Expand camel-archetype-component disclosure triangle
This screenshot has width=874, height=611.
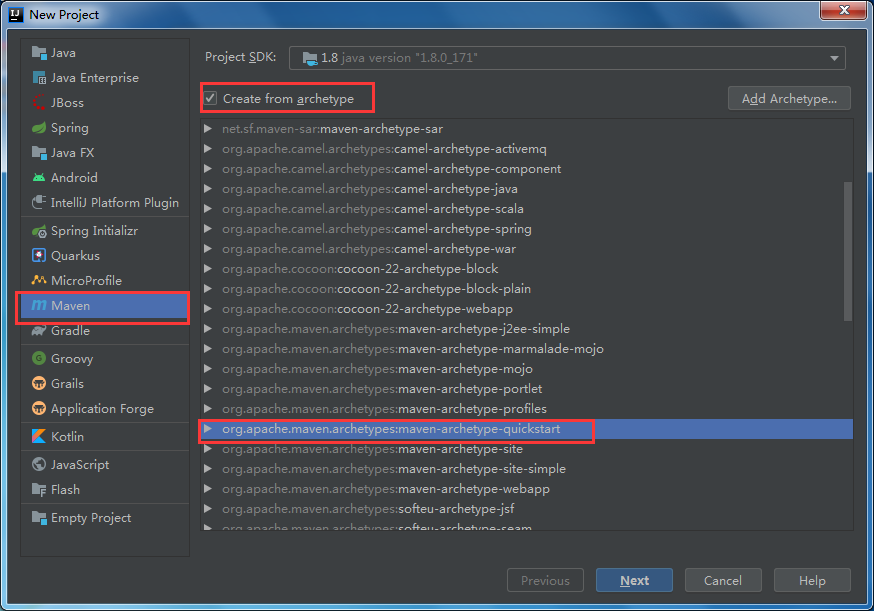[x=208, y=169]
